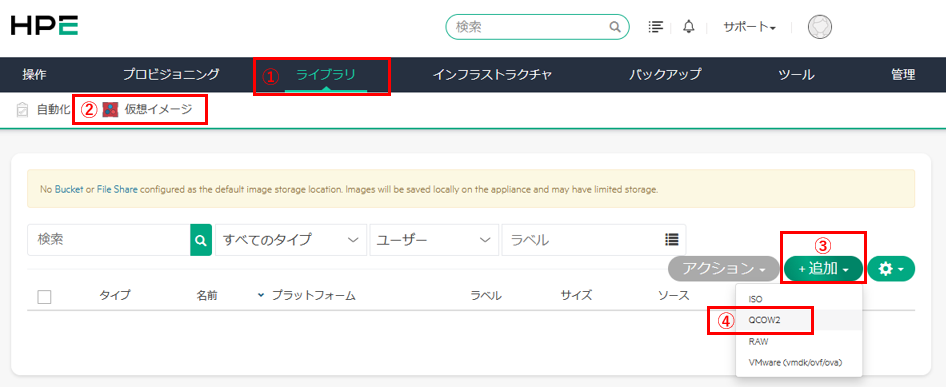Open the バックアップ menu

665,75
